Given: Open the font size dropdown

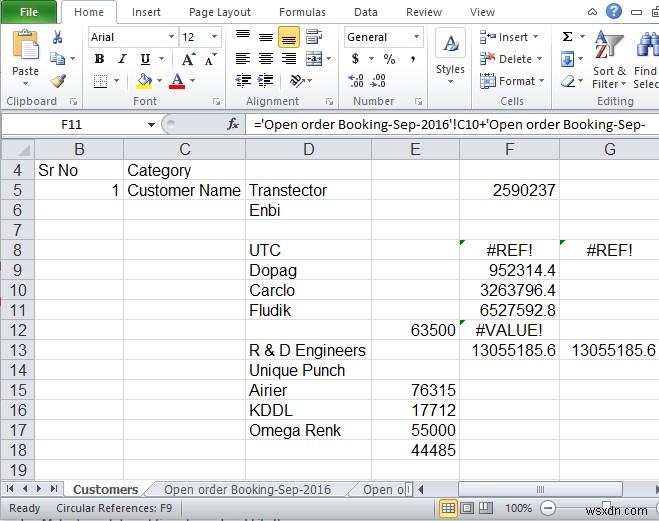Looking at the screenshot, I should (x=214, y=37).
